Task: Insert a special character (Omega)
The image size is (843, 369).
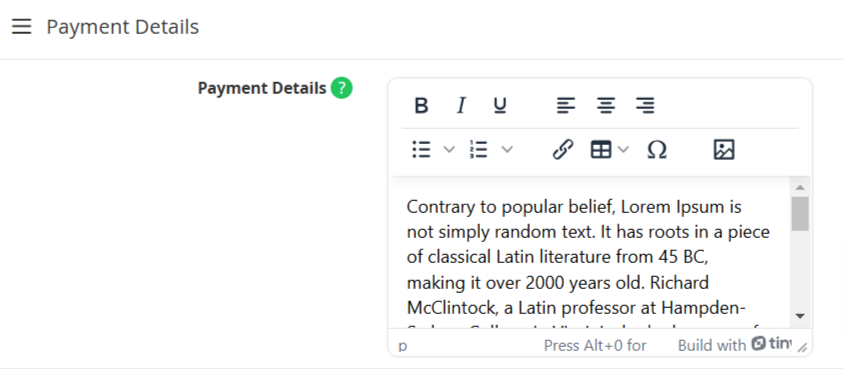Action: (656, 150)
